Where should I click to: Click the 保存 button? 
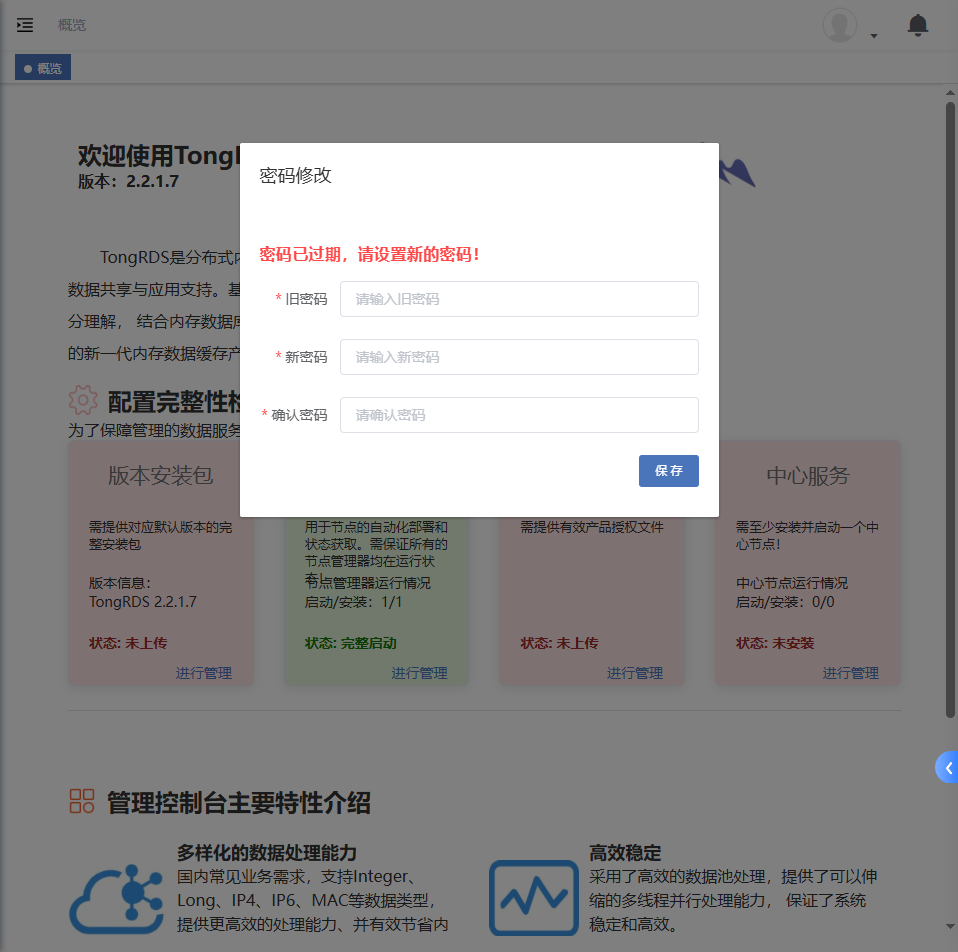coord(668,471)
